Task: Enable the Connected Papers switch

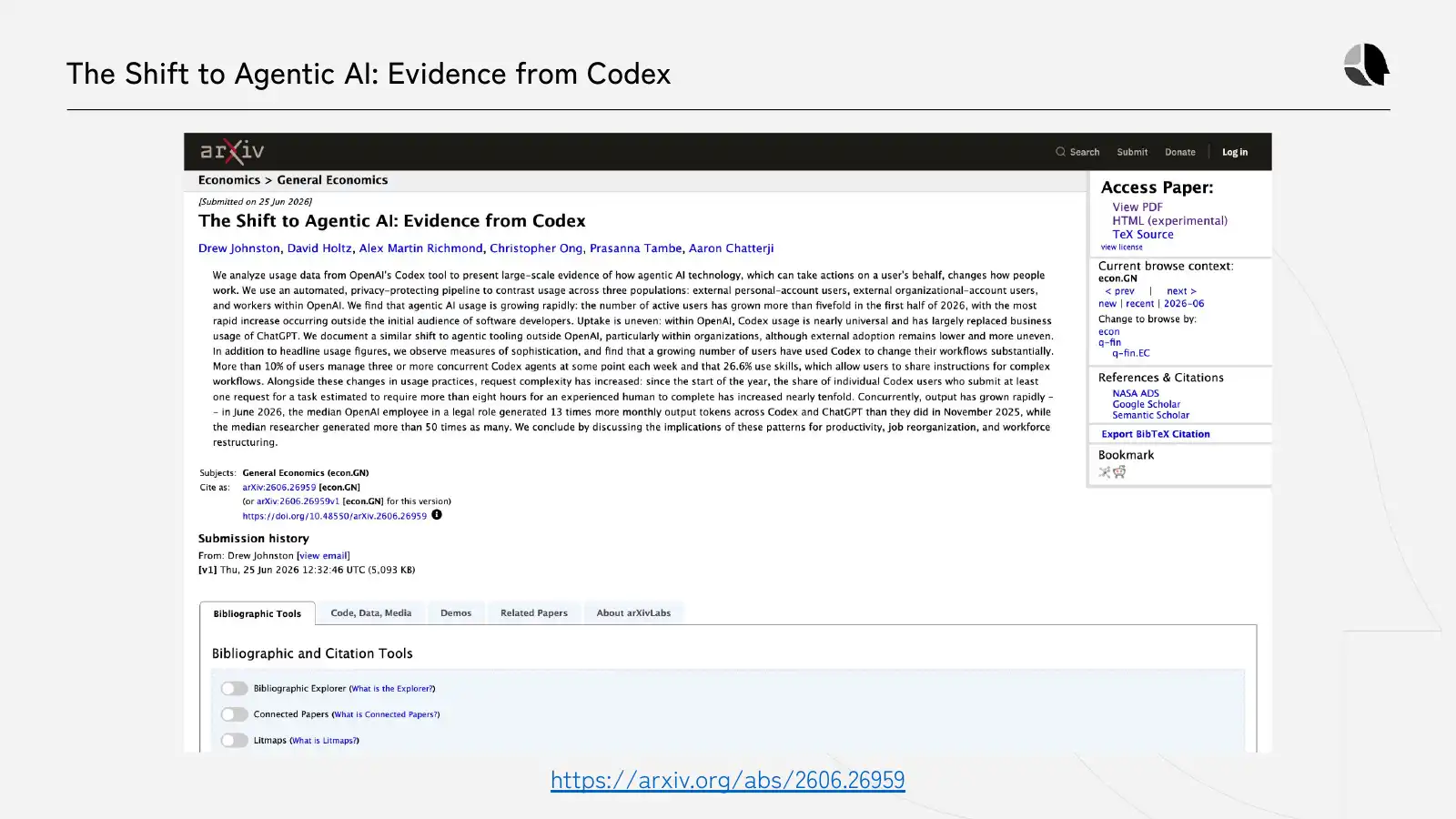Action: 234,714
